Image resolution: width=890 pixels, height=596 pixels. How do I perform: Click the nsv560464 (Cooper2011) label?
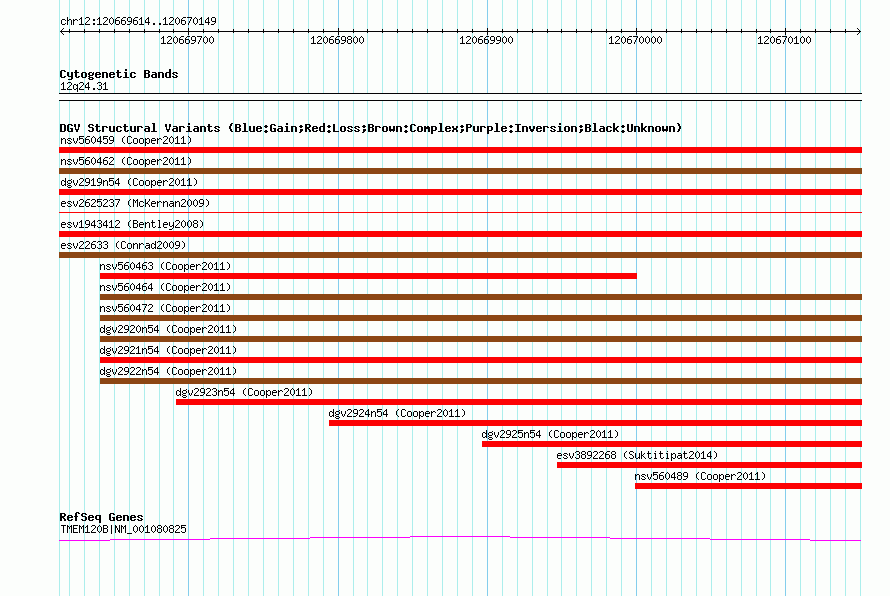165,287
